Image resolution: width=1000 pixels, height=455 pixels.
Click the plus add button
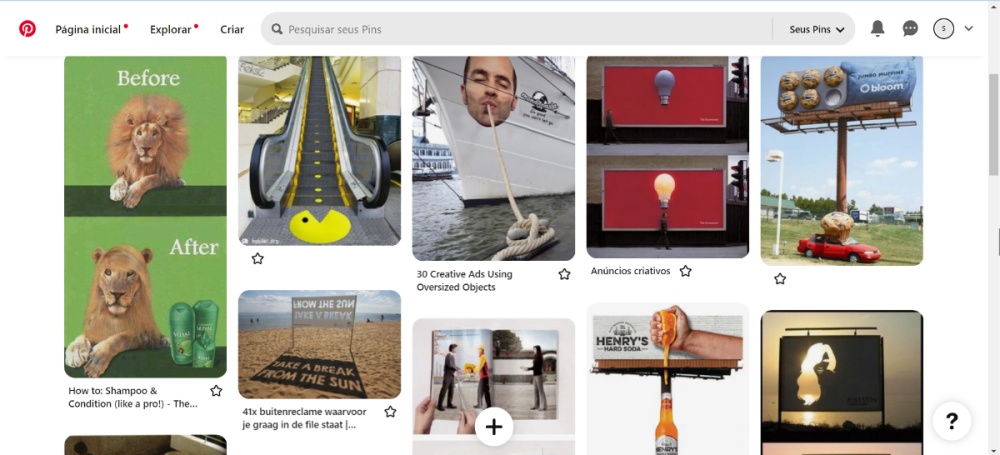[494, 427]
